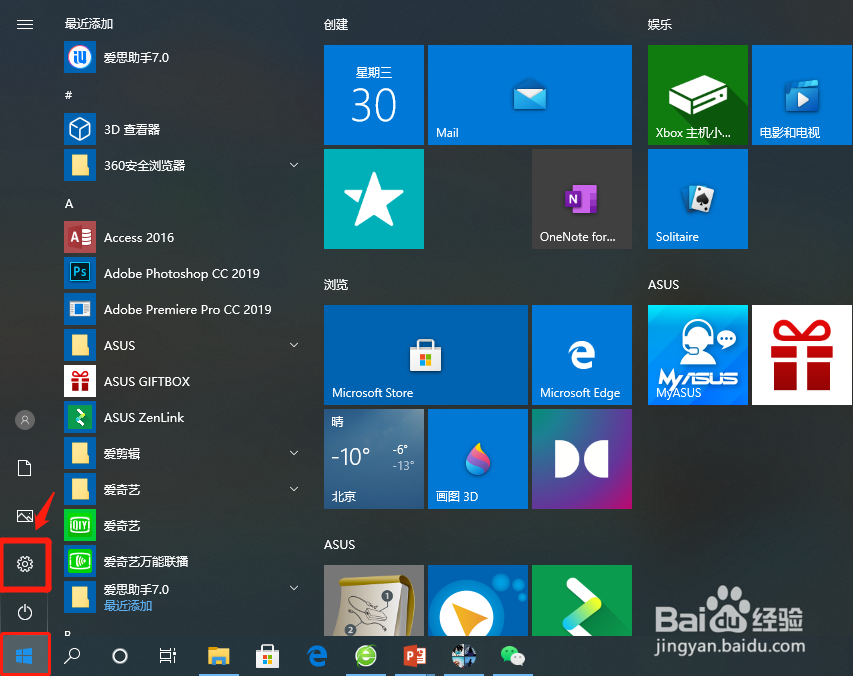Open the Microsoft Edge tile
The image size is (853, 676).
pos(582,355)
